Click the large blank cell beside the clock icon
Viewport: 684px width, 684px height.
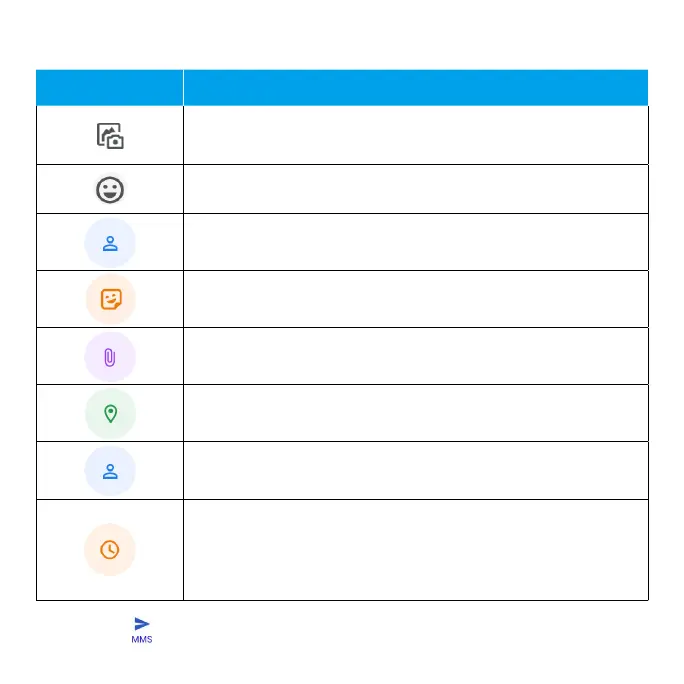416,550
